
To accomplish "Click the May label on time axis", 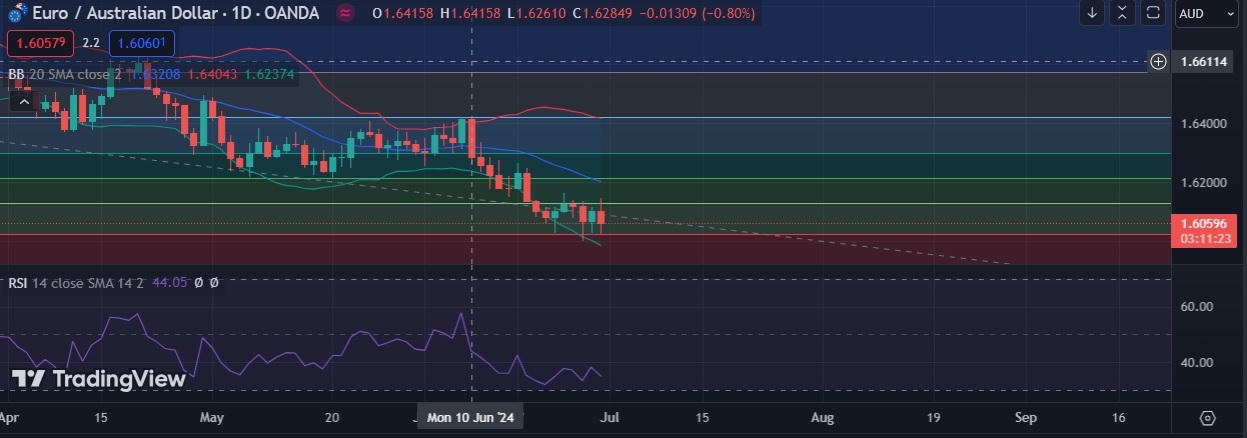I will pyautogui.click(x=211, y=417).
